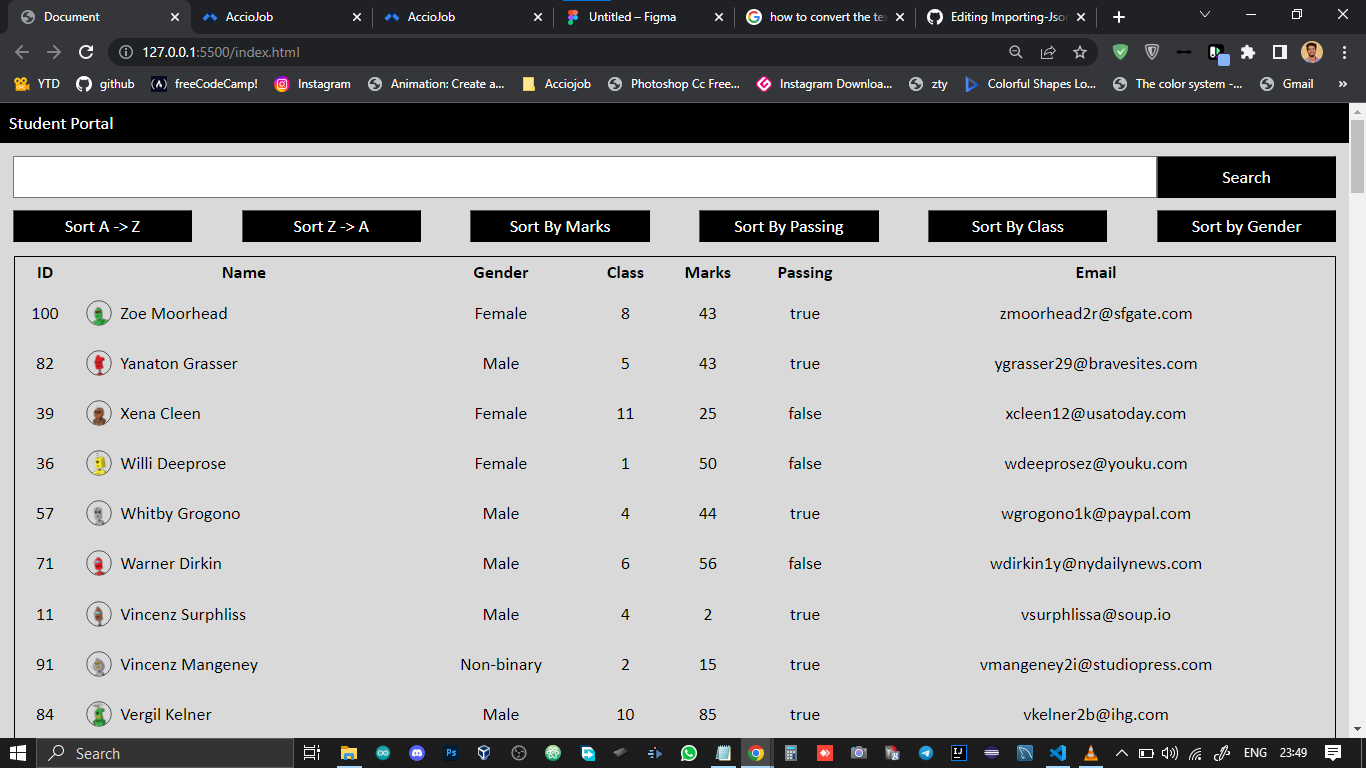Screen dimensions: 1366x768
Task: Open the Chrome three-dot menu
Action: (1343, 52)
